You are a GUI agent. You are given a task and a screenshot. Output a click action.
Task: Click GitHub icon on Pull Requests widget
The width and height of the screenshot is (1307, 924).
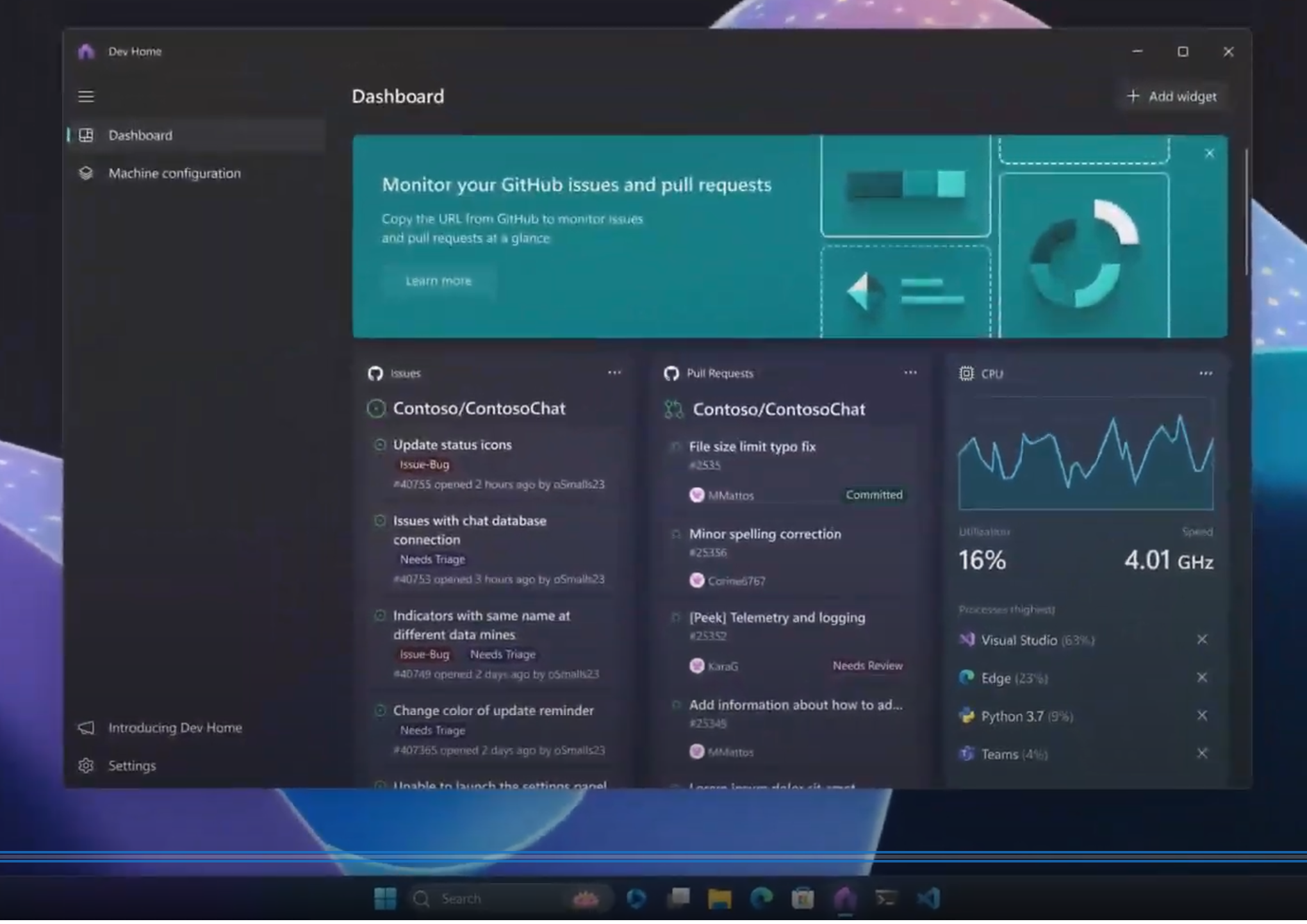671,374
